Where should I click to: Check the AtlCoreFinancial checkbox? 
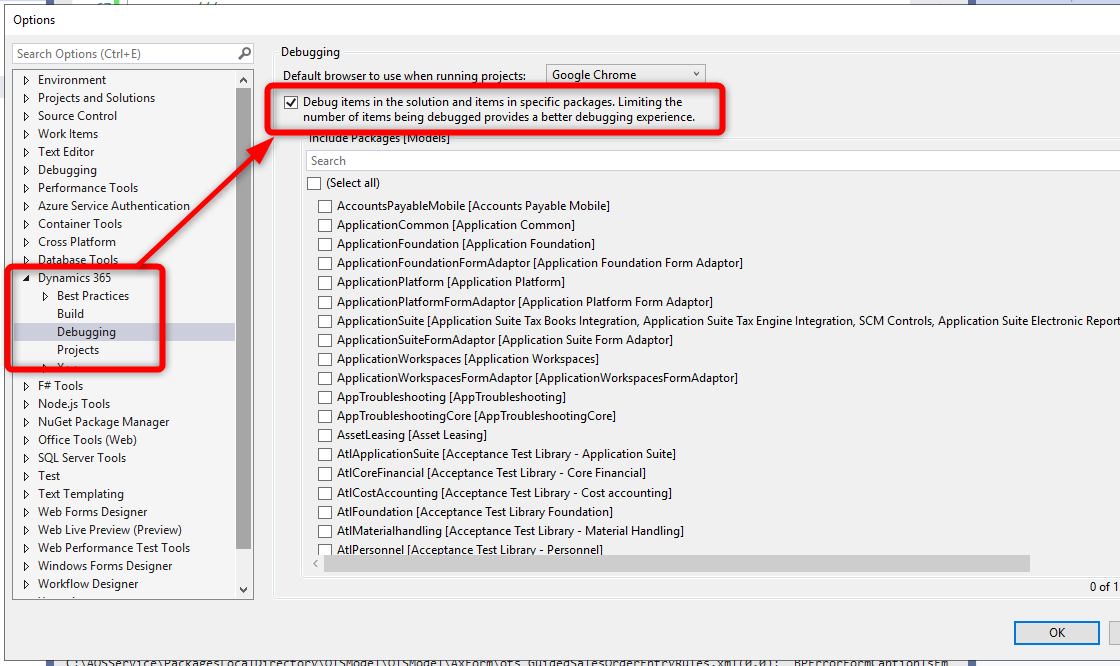pyautogui.click(x=325, y=473)
